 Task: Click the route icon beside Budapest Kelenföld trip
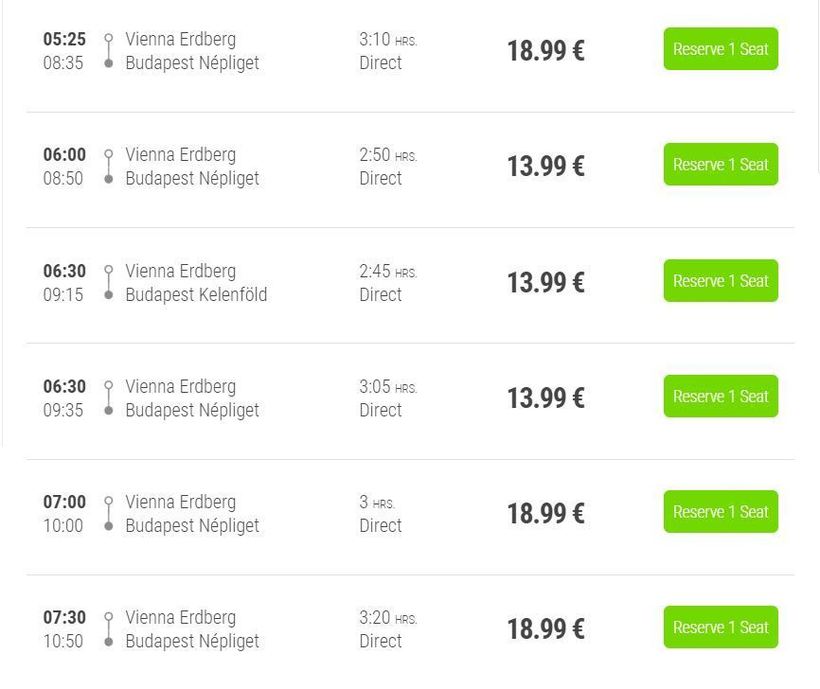(108, 283)
